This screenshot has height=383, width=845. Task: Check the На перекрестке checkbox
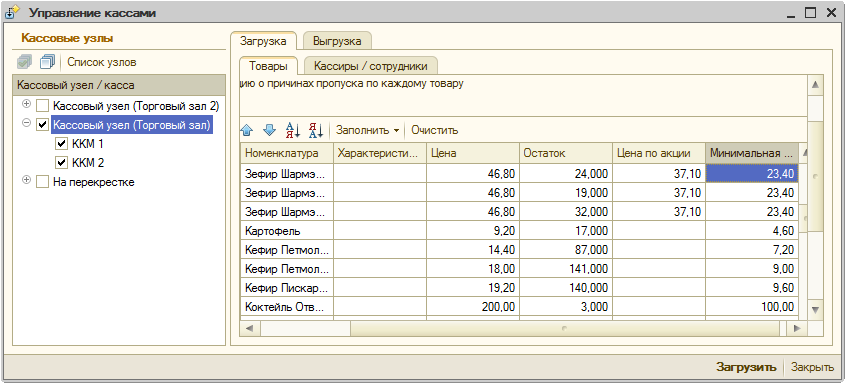(43, 182)
